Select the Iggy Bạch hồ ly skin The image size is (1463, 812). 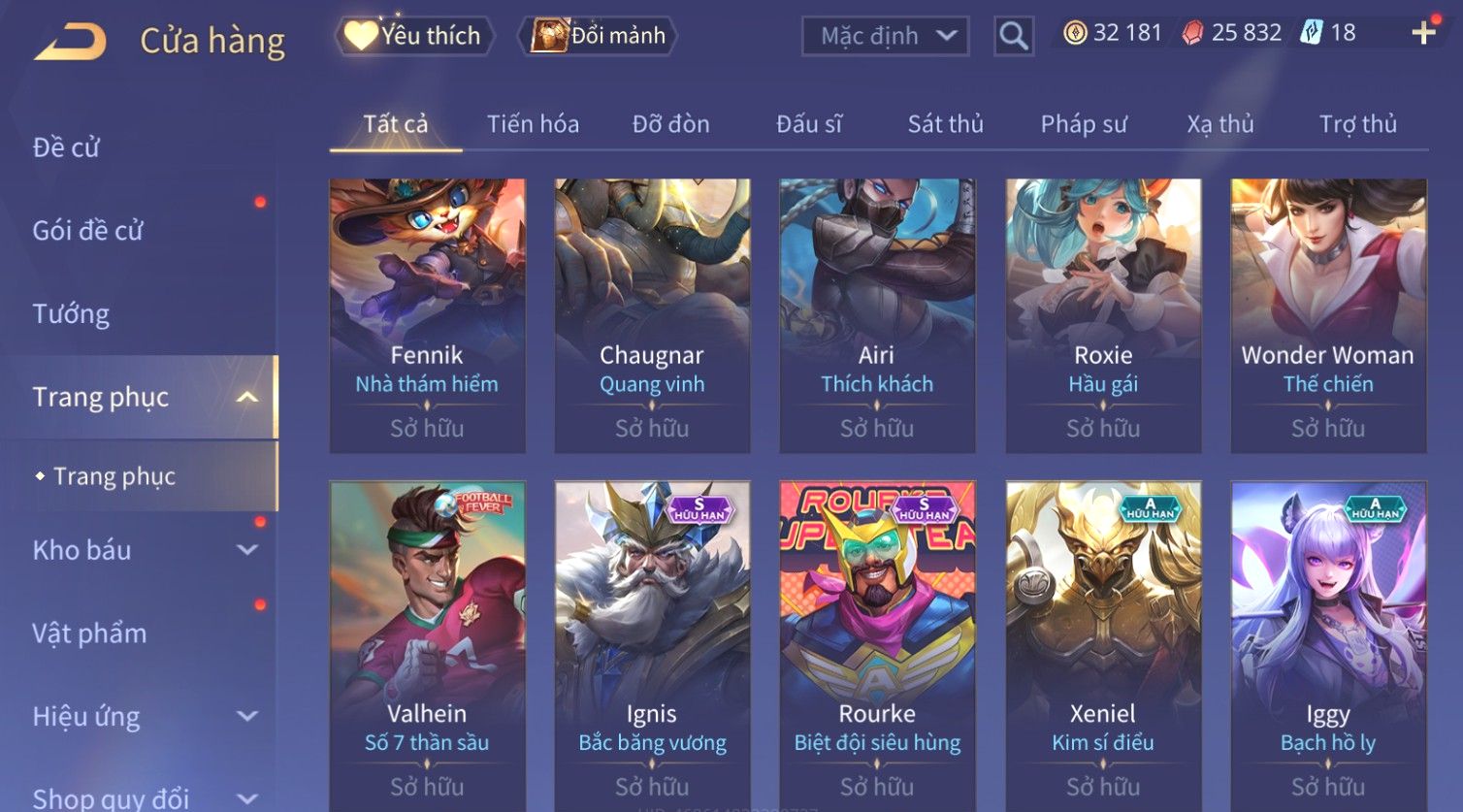coord(1328,645)
